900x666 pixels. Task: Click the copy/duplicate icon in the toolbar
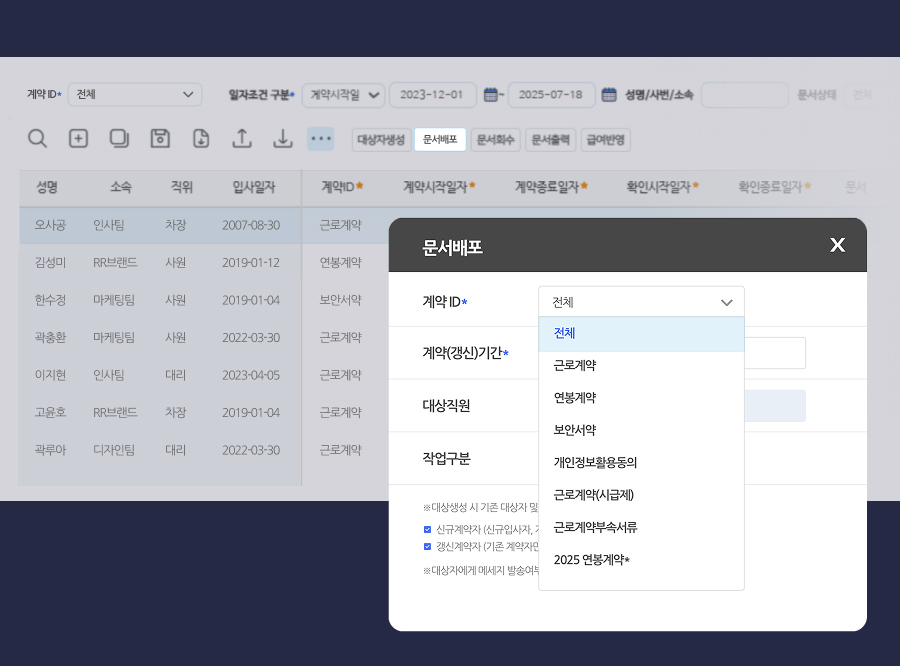tap(119, 138)
